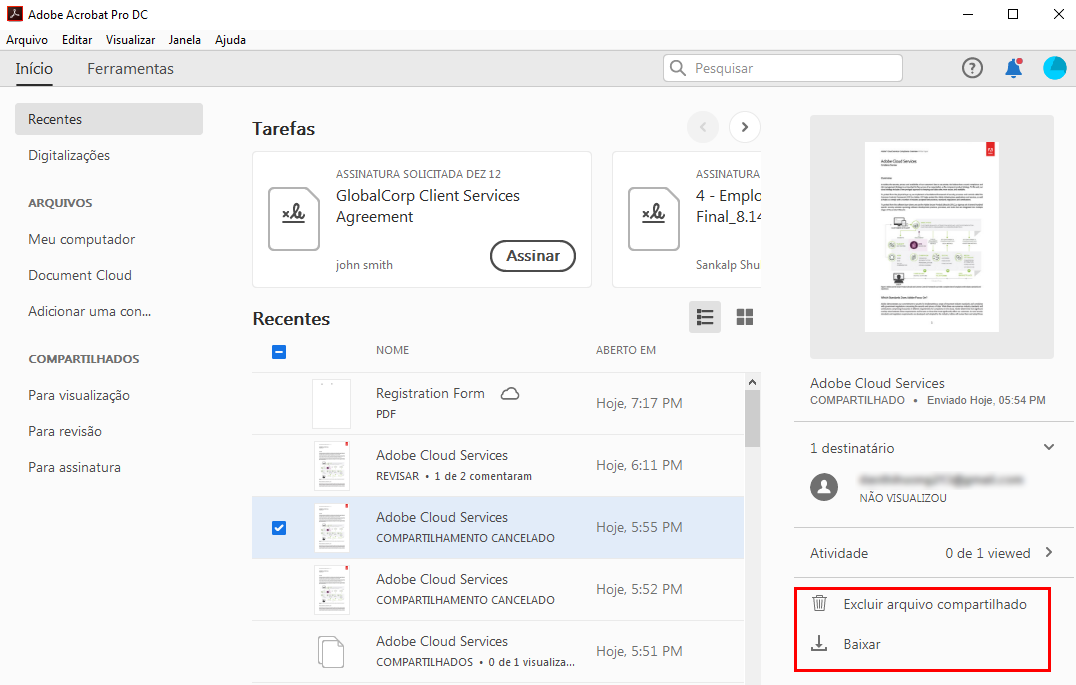Select Adobe Cloud Services COMPARTILHADOS row

498,651
